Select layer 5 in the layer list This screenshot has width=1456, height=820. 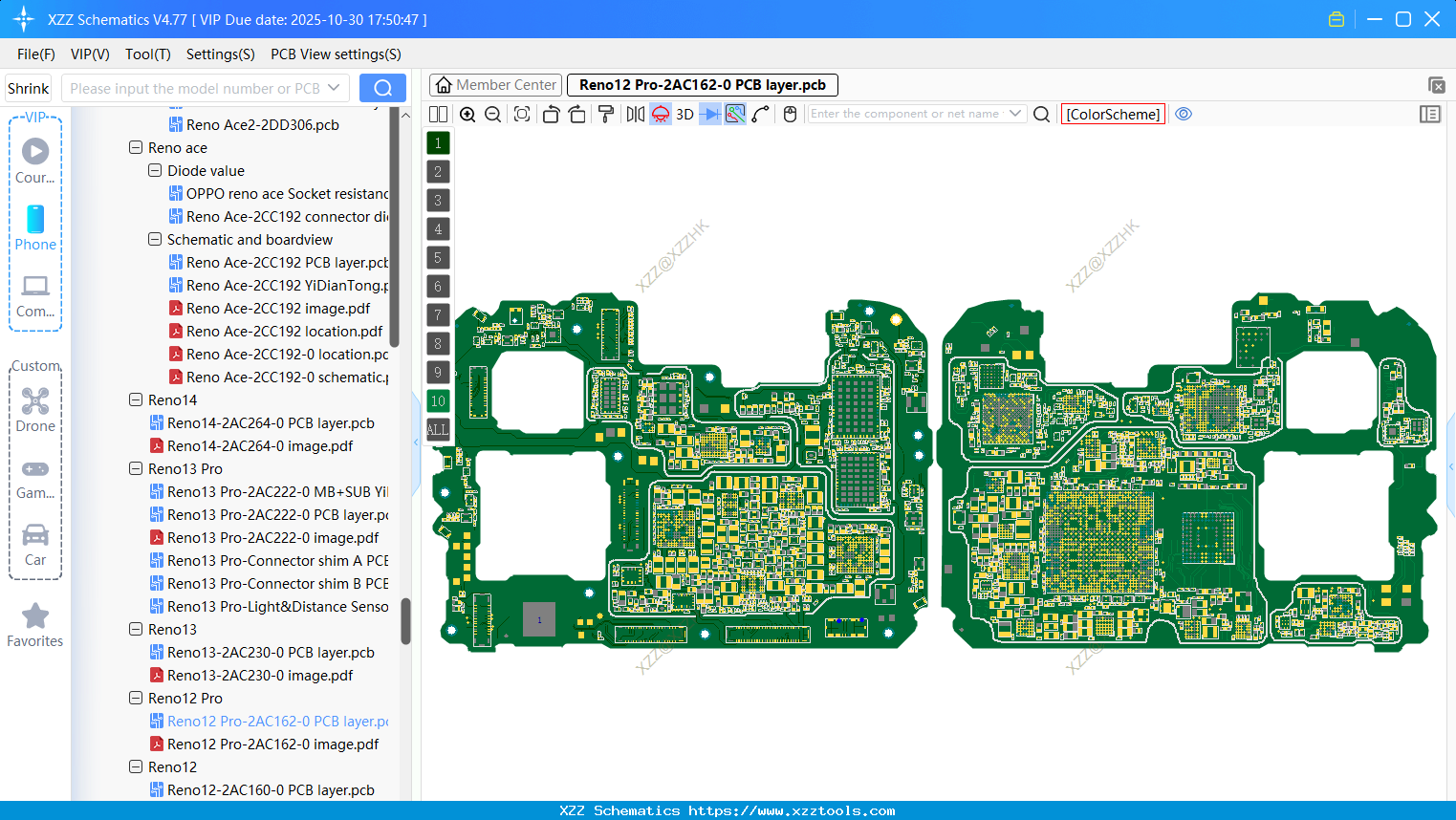pyautogui.click(x=438, y=257)
